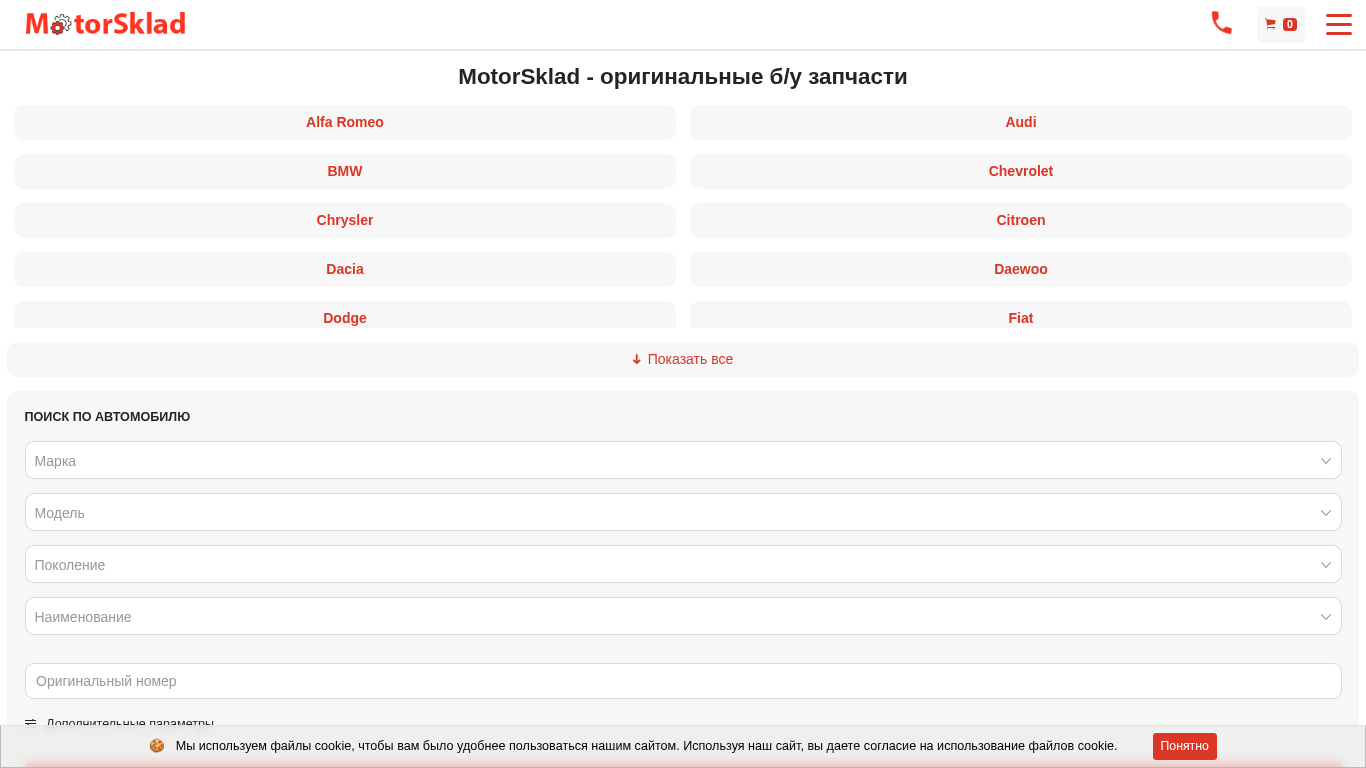Image resolution: width=1366 pixels, height=768 pixels.
Task: Accept cookies with Понятно button
Action: click(1185, 746)
